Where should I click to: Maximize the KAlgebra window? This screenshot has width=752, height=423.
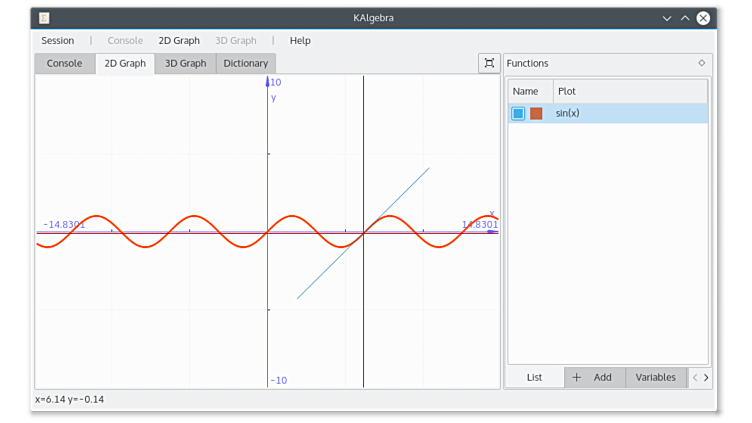(685, 18)
